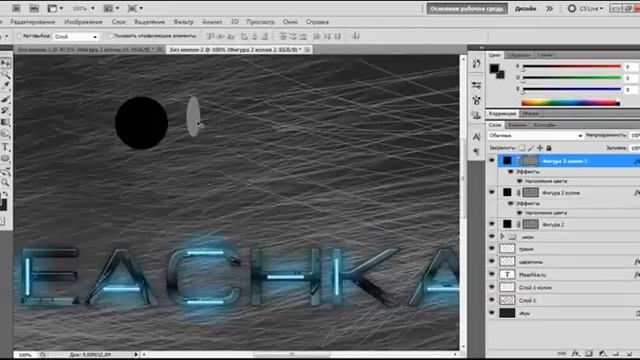Select the Brush tool
This screenshot has width=640, height=360.
point(5,99)
